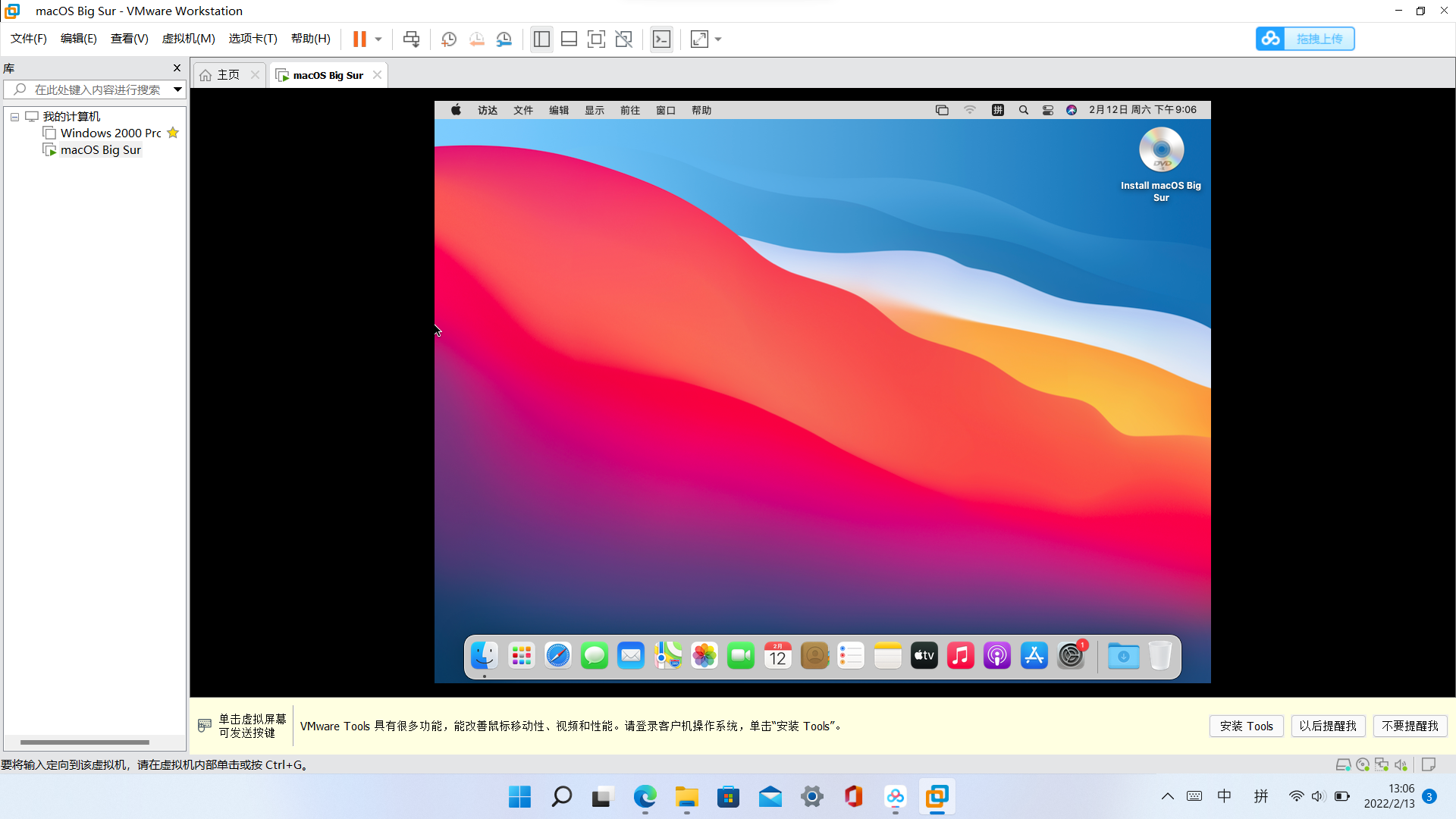Open System Preferences in the dock
Viewport: 1456px width, 819px height.
(x=1071, y=655)
